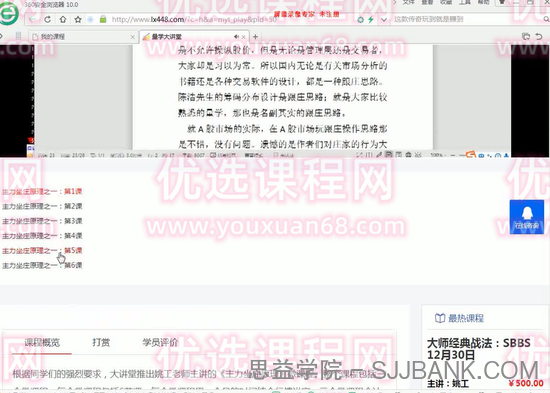Bookmark the page with the star icon
The width and height of the screenshot is (550, 393).
pyautogui.click(x=78, y=19)
